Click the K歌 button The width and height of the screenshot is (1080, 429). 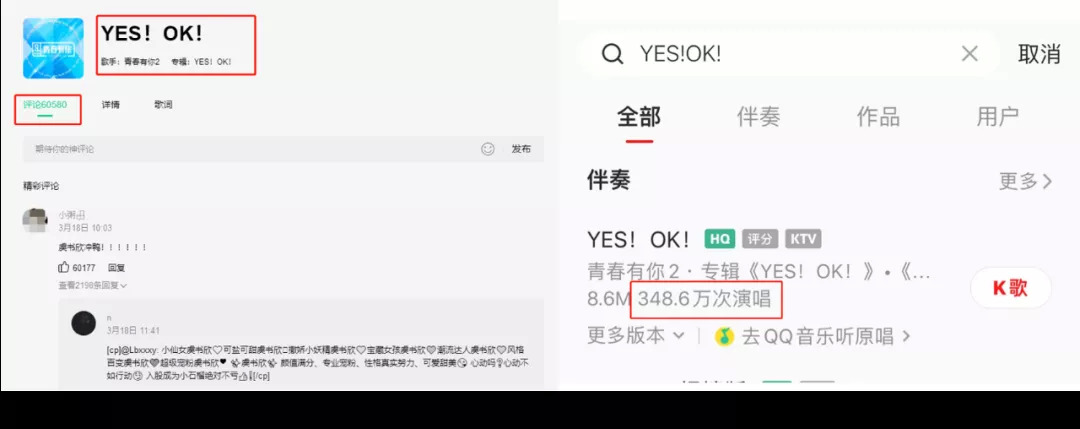(x=1010, y=288)
